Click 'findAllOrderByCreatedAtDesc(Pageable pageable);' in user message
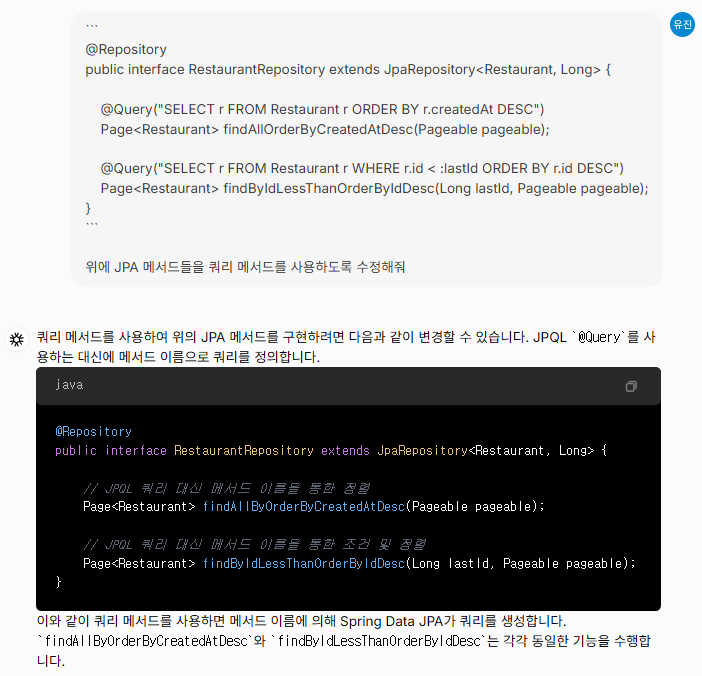The height and width of the screenshot is (676, 702). tap(386, 129)
